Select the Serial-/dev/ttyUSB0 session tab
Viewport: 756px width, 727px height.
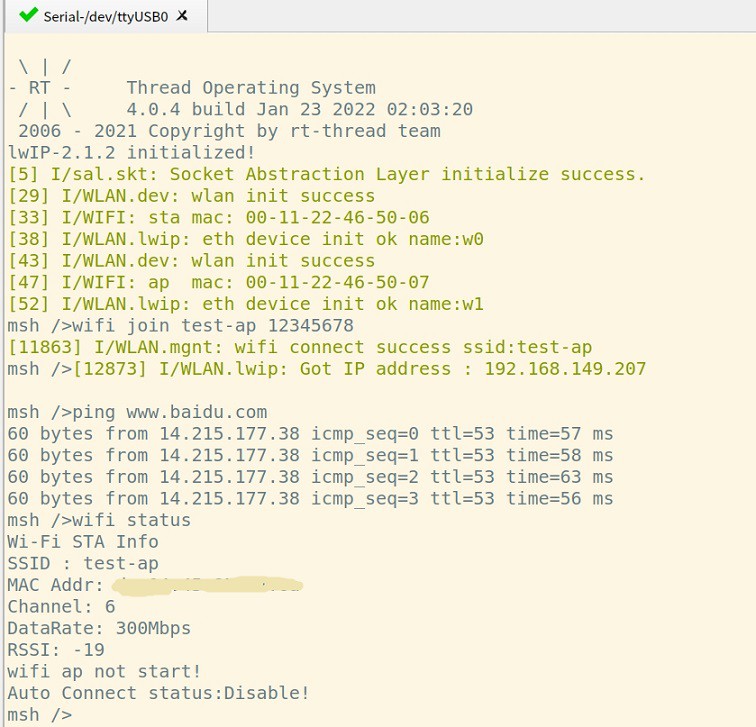click(x=105, y=16)
